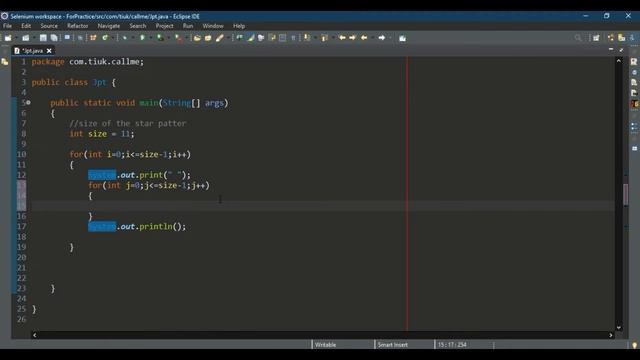Open the New dropdown arrow beside New icon
The height and width of the screenshot is (360, 640).
(16, 38)
